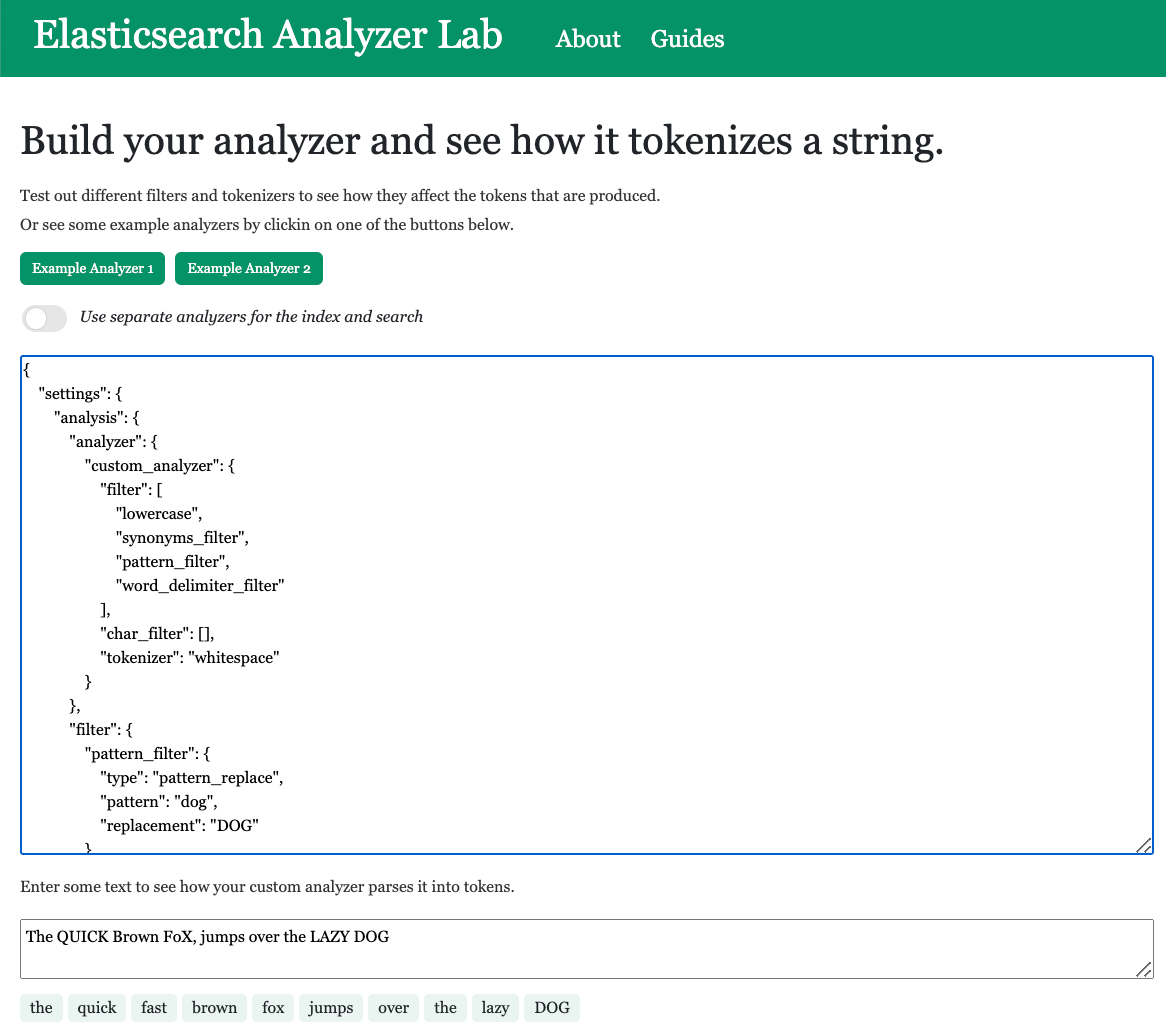Select the DOG token chip
The image size is (1166, 1034).
551,1007
